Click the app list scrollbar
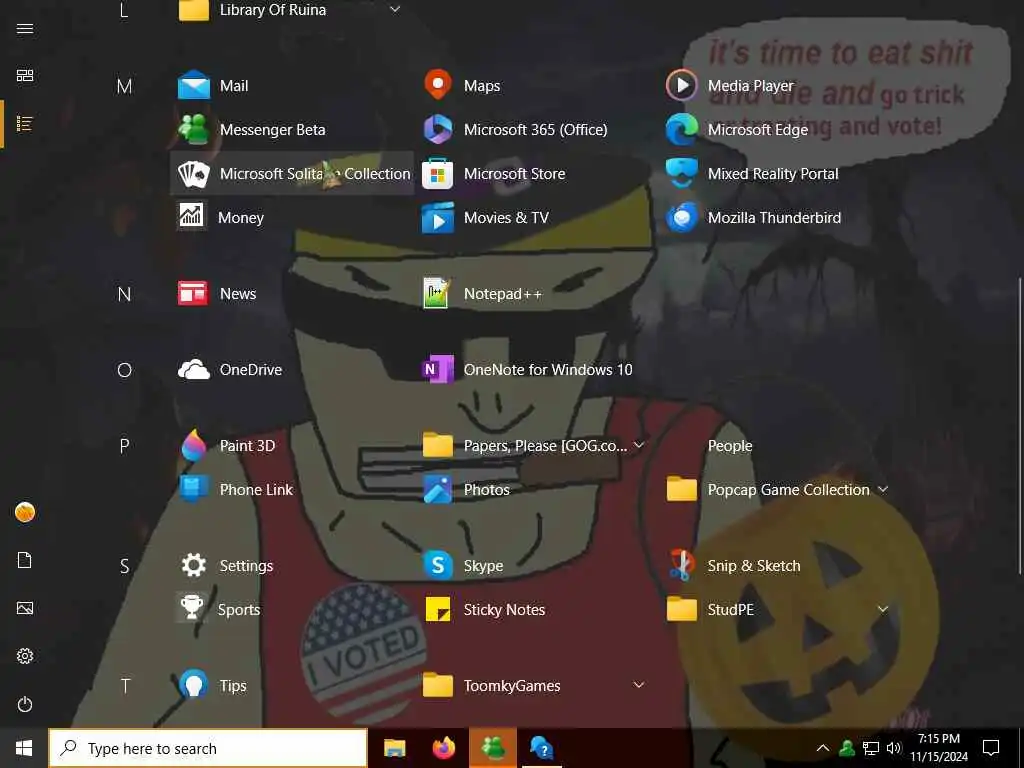This screenshot has width=1024, height=768. click(x=1019, y=426)
